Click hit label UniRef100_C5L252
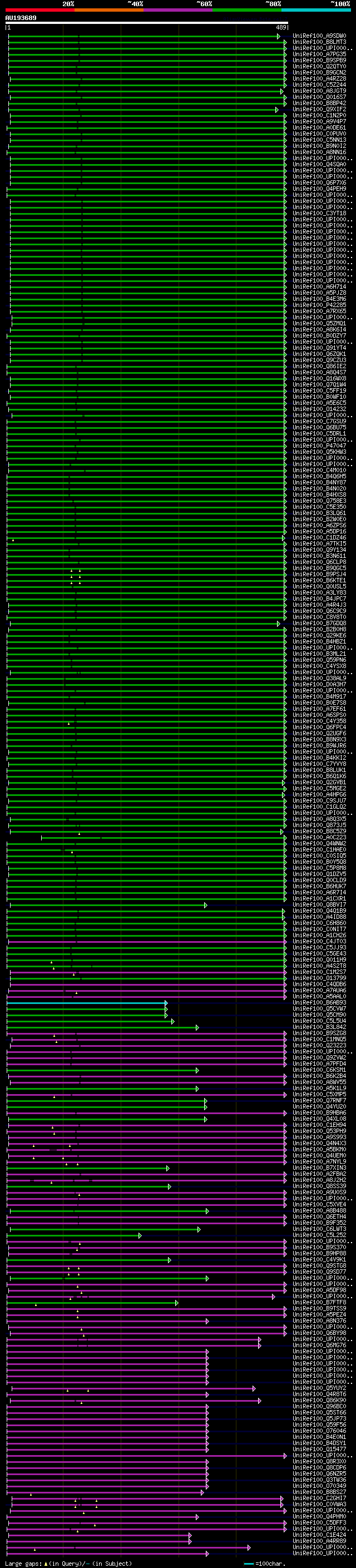Viewport: 356px width, 1568px height. click(319, 1235)
